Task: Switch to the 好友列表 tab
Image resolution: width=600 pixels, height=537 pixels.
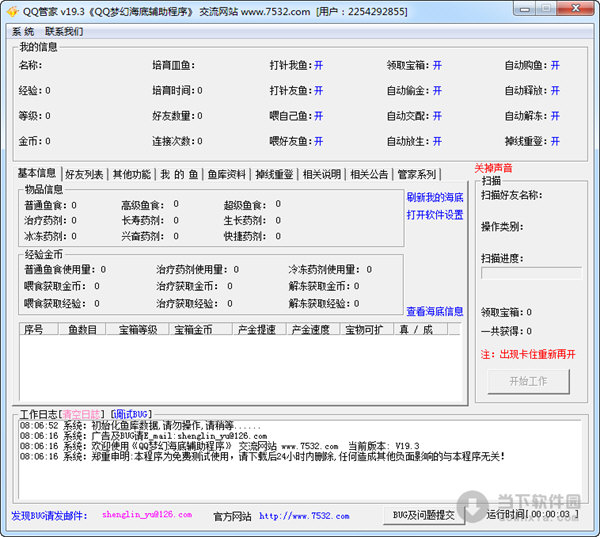Action: (x=84, y=175)
